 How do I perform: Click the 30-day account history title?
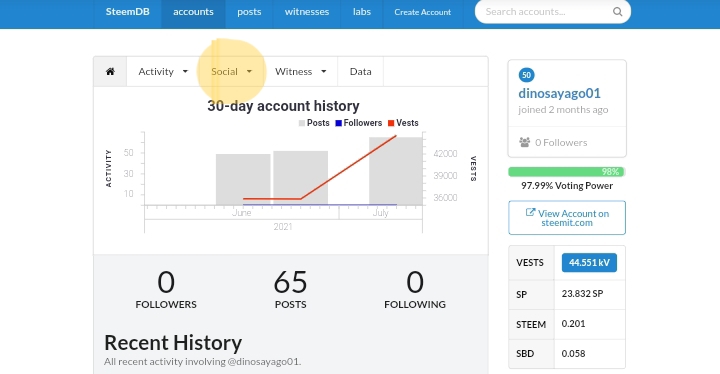[x=283, y=106]
